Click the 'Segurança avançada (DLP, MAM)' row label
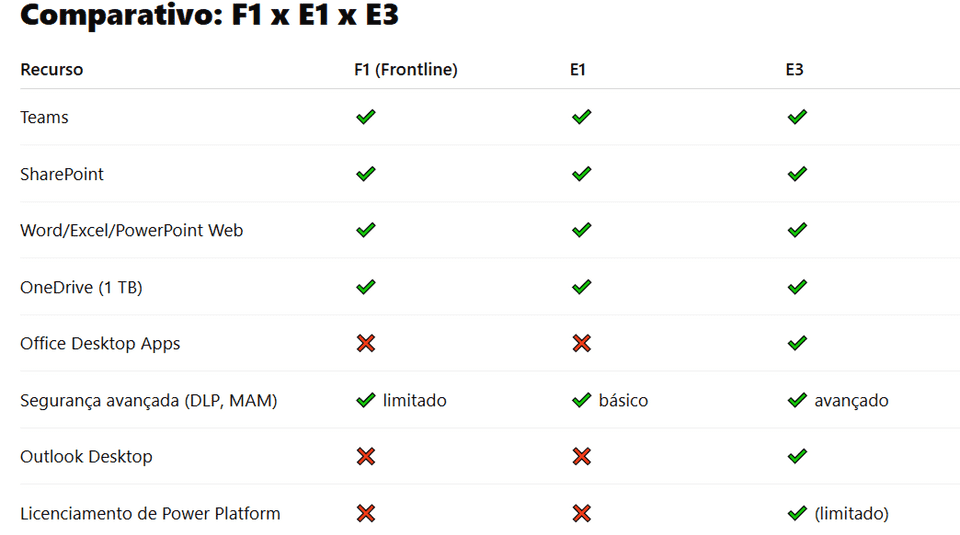The height and width of the screenshot is (535, 960). point(149,400)
